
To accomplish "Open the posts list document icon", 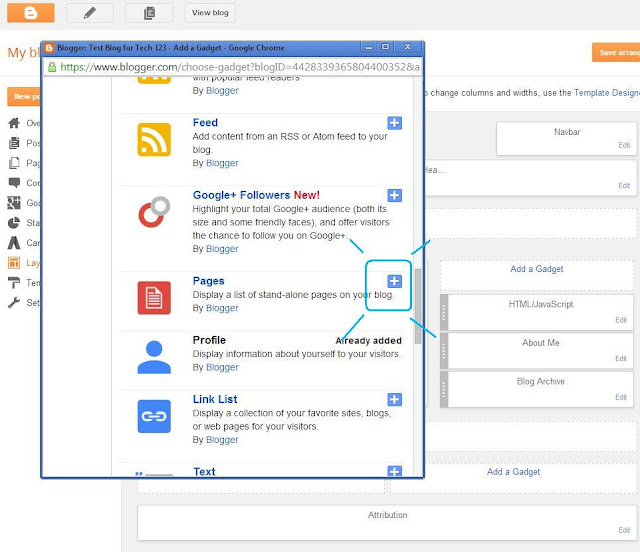I will point(149,13).
